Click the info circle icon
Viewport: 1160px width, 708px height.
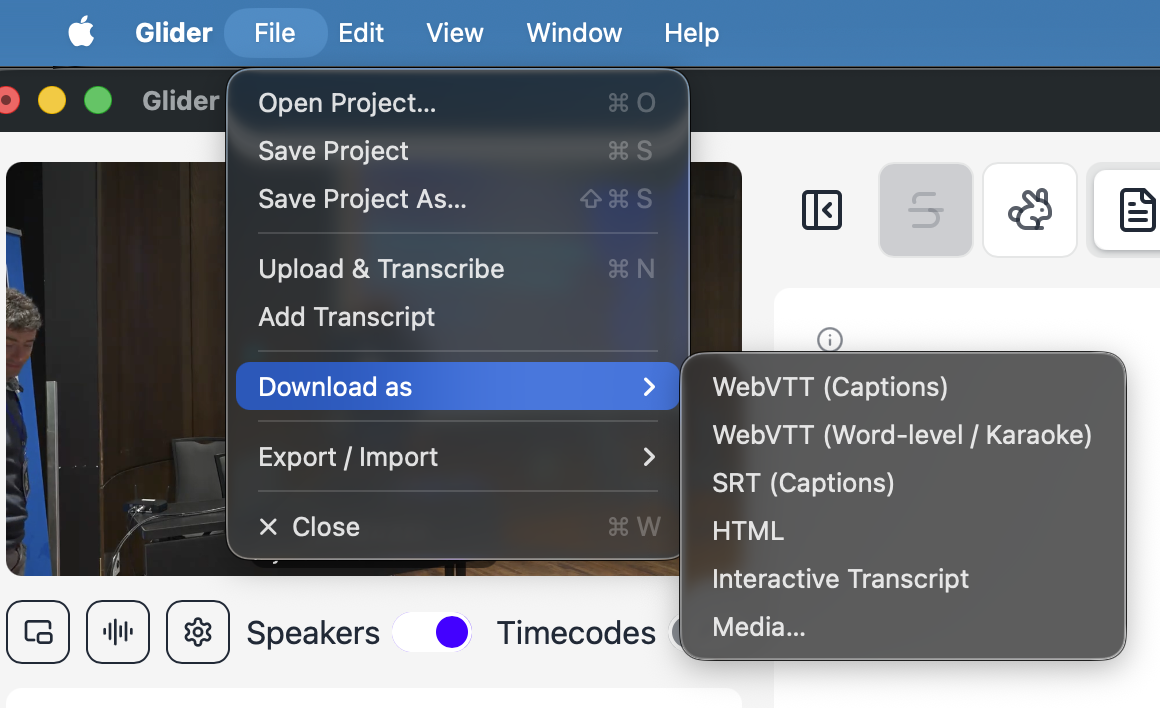coord(830,340)
